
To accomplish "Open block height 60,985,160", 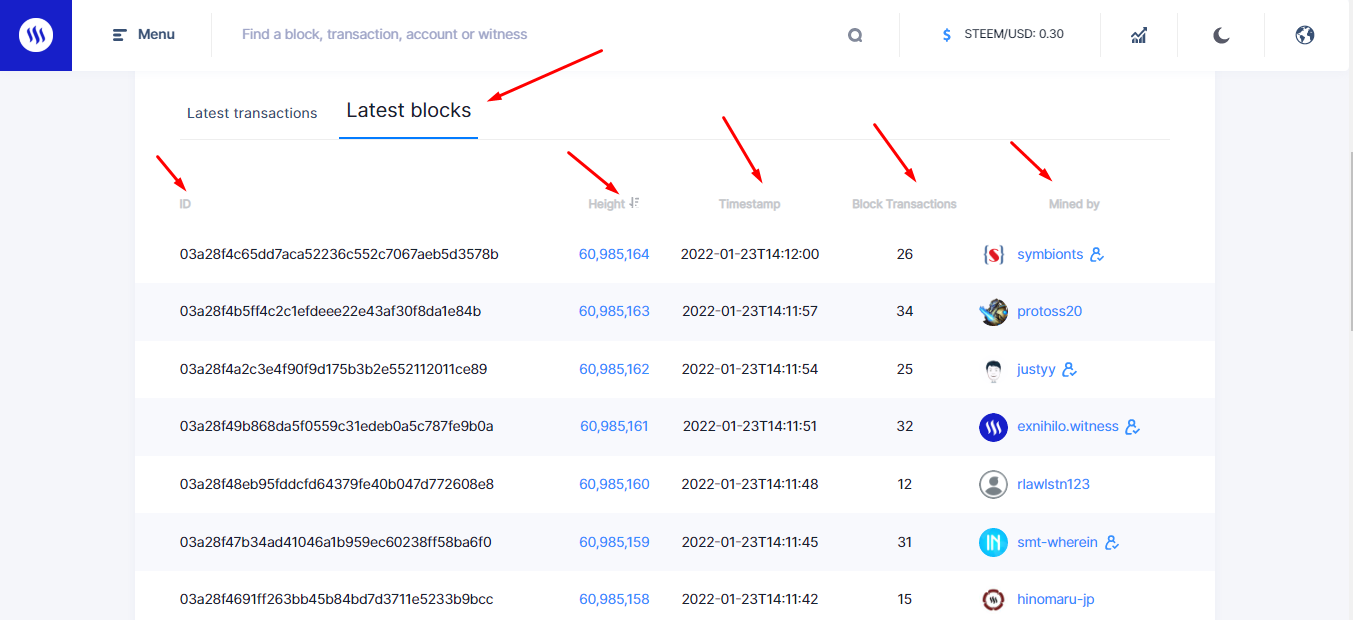I will point(614,484).
